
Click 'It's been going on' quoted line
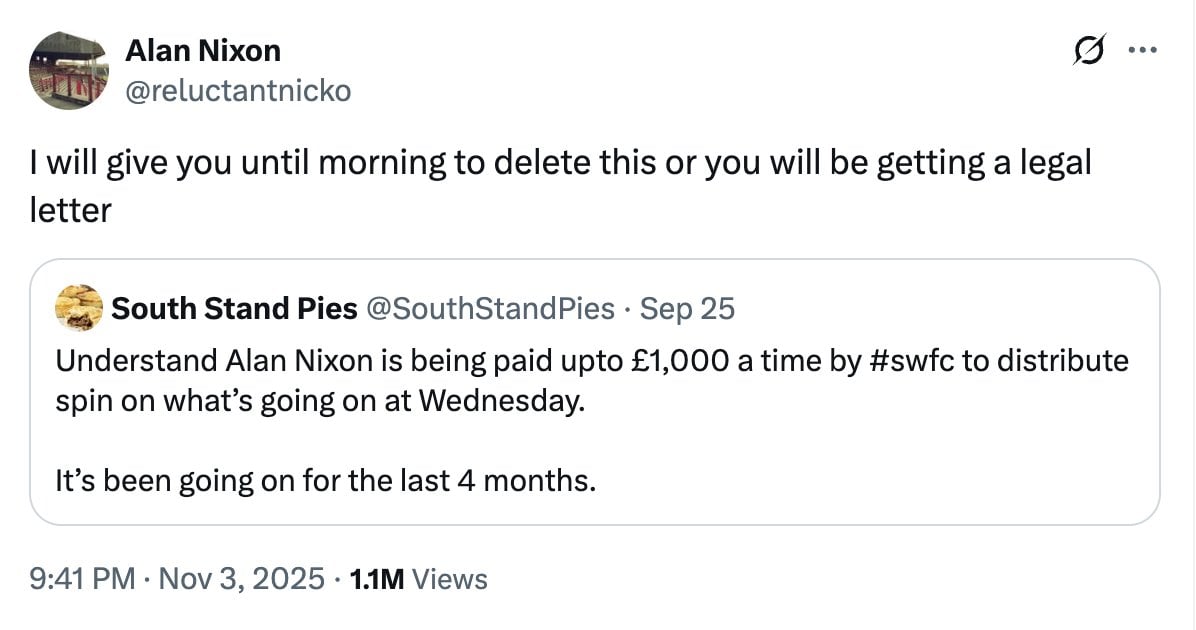(326, 482)
